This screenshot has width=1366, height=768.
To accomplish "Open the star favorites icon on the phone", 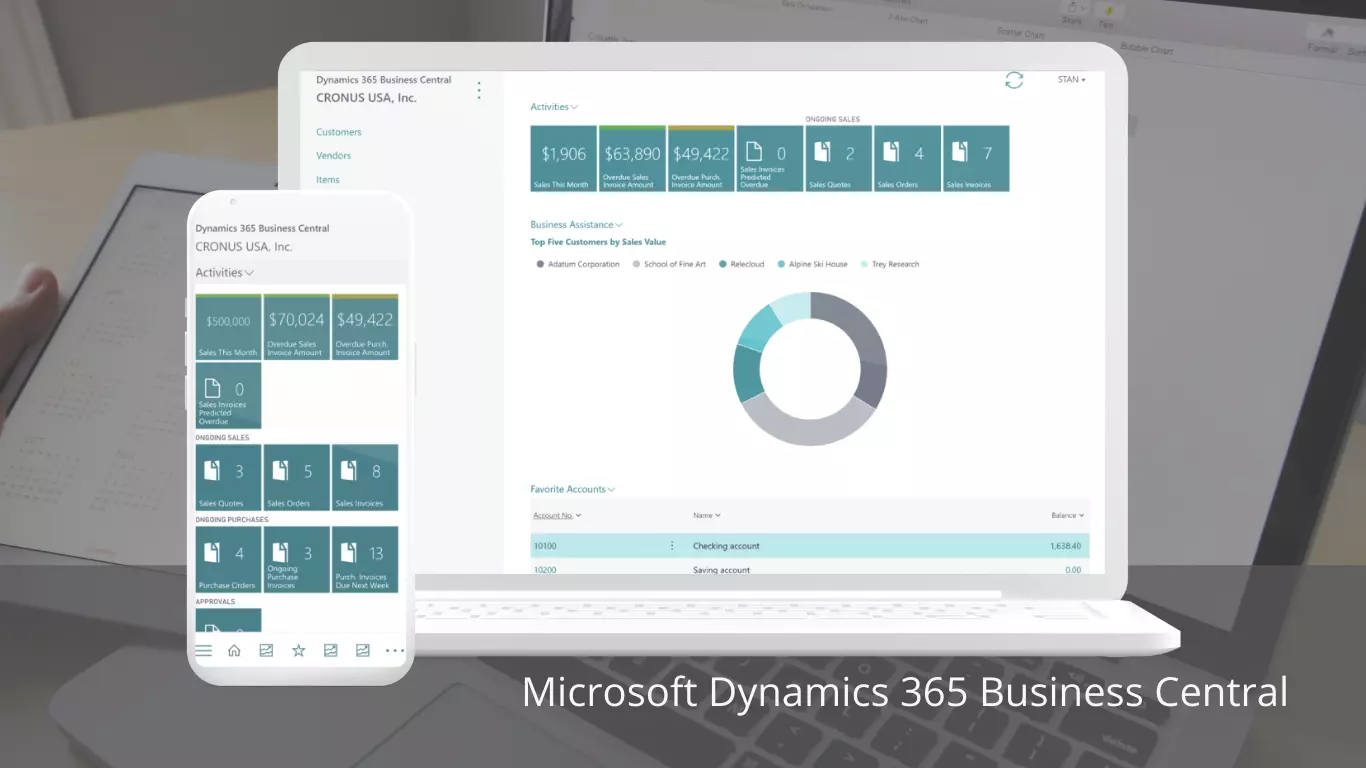I will click(x=298, y=650).
